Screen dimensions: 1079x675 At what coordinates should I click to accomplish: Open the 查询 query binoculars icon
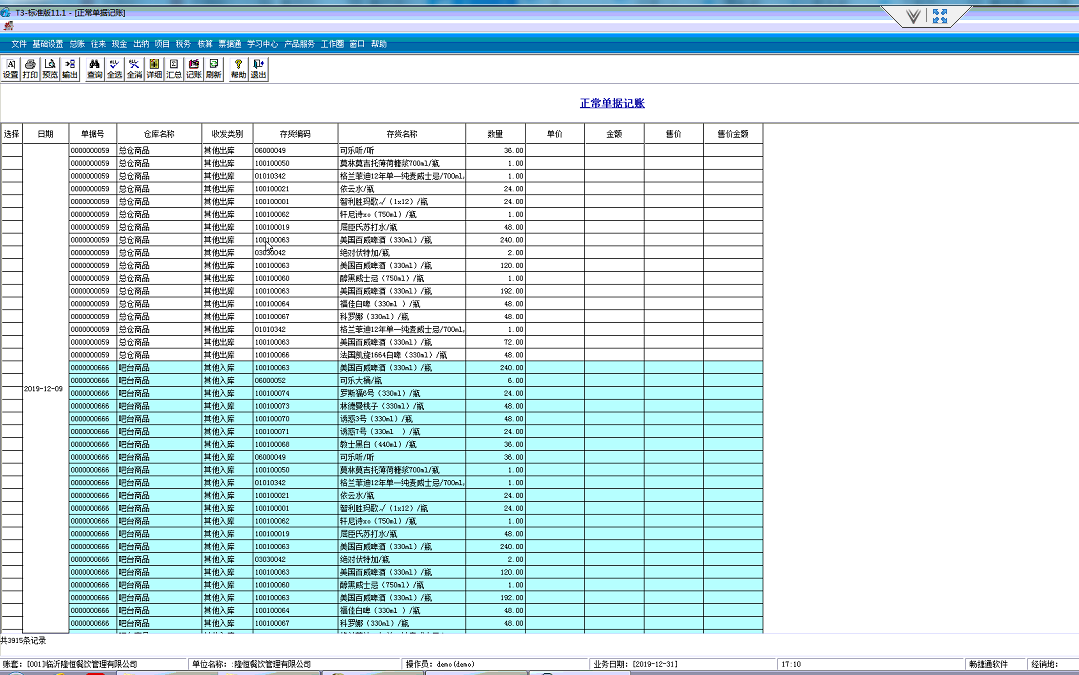[x=94, y=69]
